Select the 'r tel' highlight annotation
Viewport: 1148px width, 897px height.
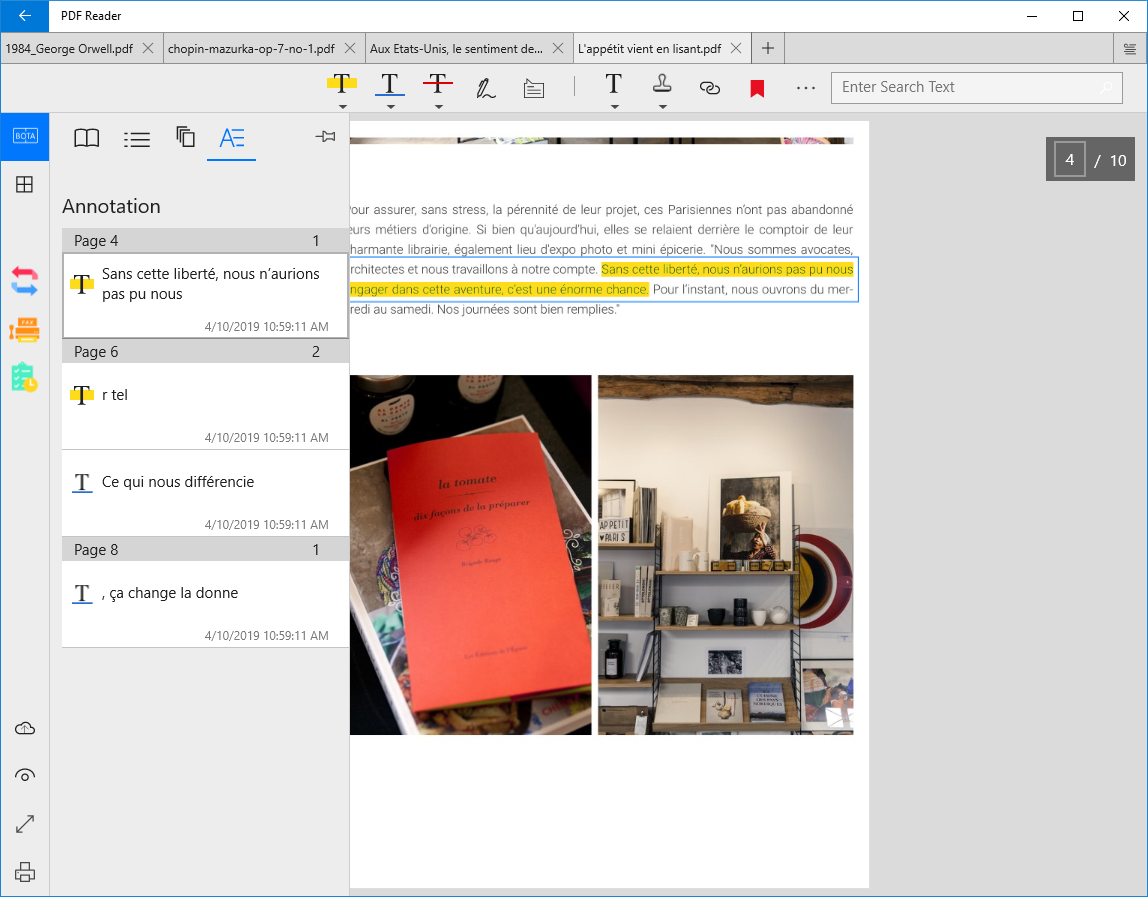(205, 406)
